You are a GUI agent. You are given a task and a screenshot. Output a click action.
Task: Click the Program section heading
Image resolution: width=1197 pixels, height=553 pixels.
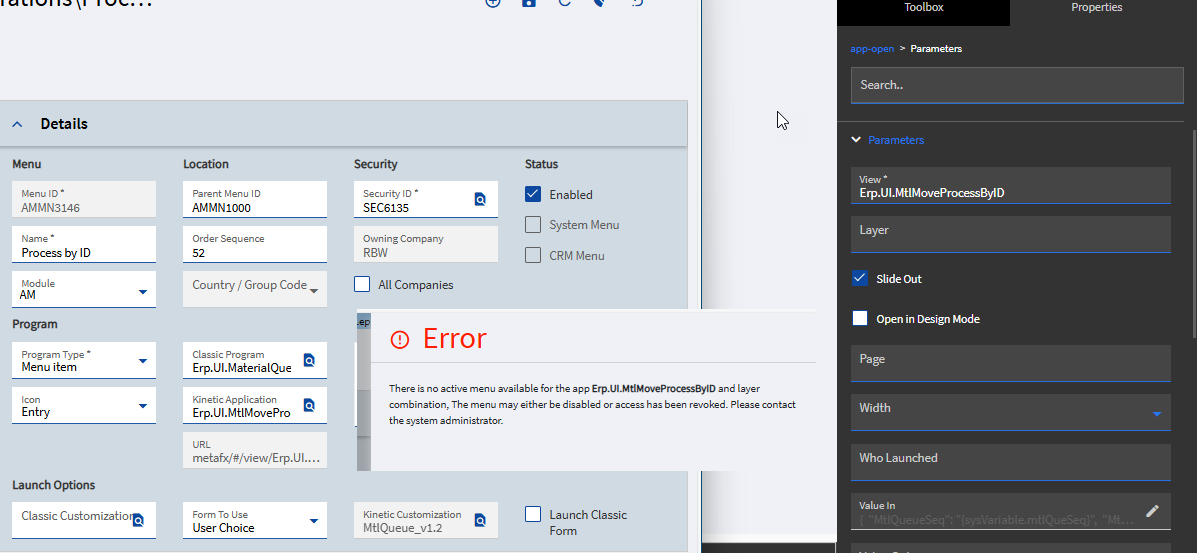pyautogui.click(x=35, y=324)
